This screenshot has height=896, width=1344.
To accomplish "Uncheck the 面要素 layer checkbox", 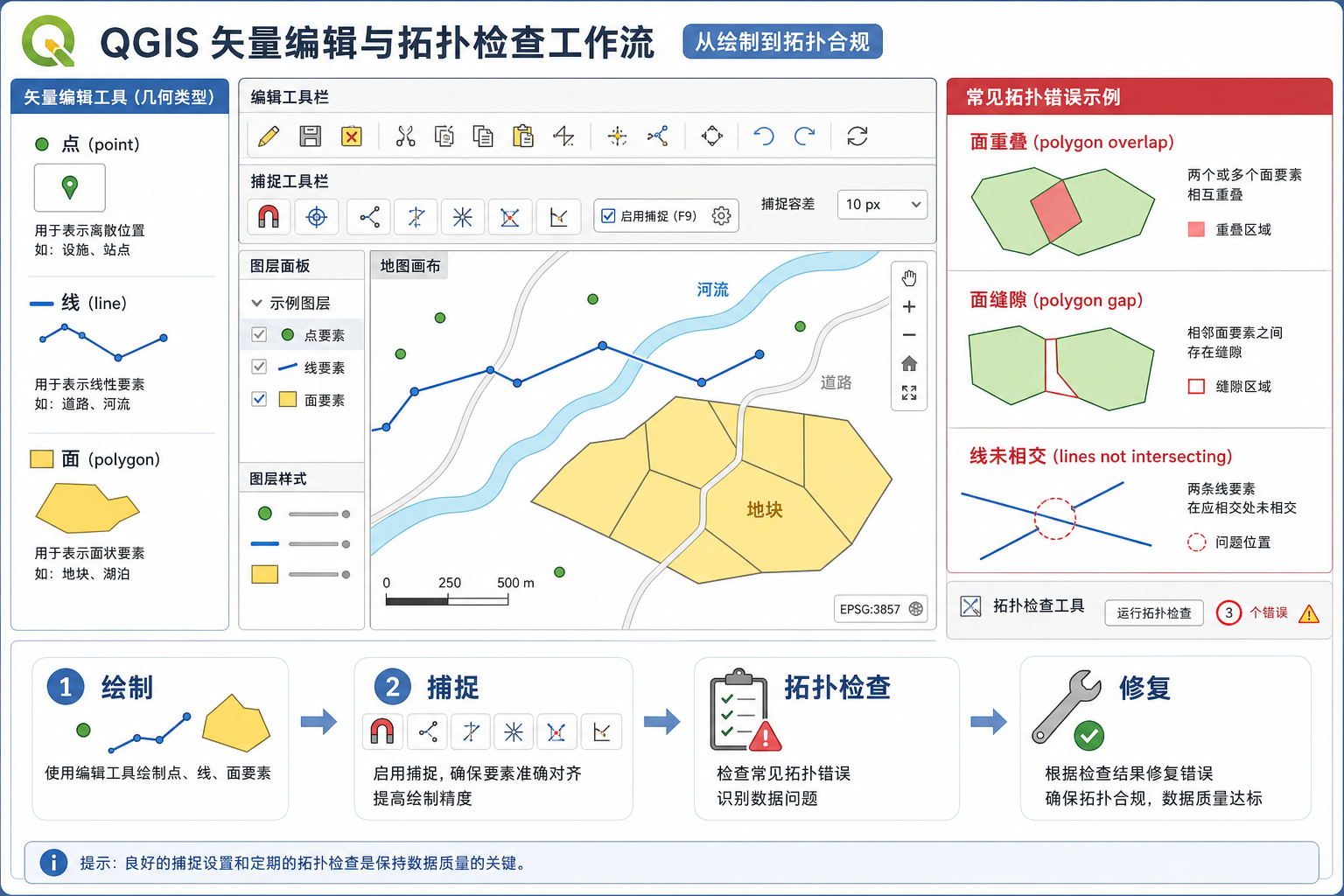I will (259, 399).
